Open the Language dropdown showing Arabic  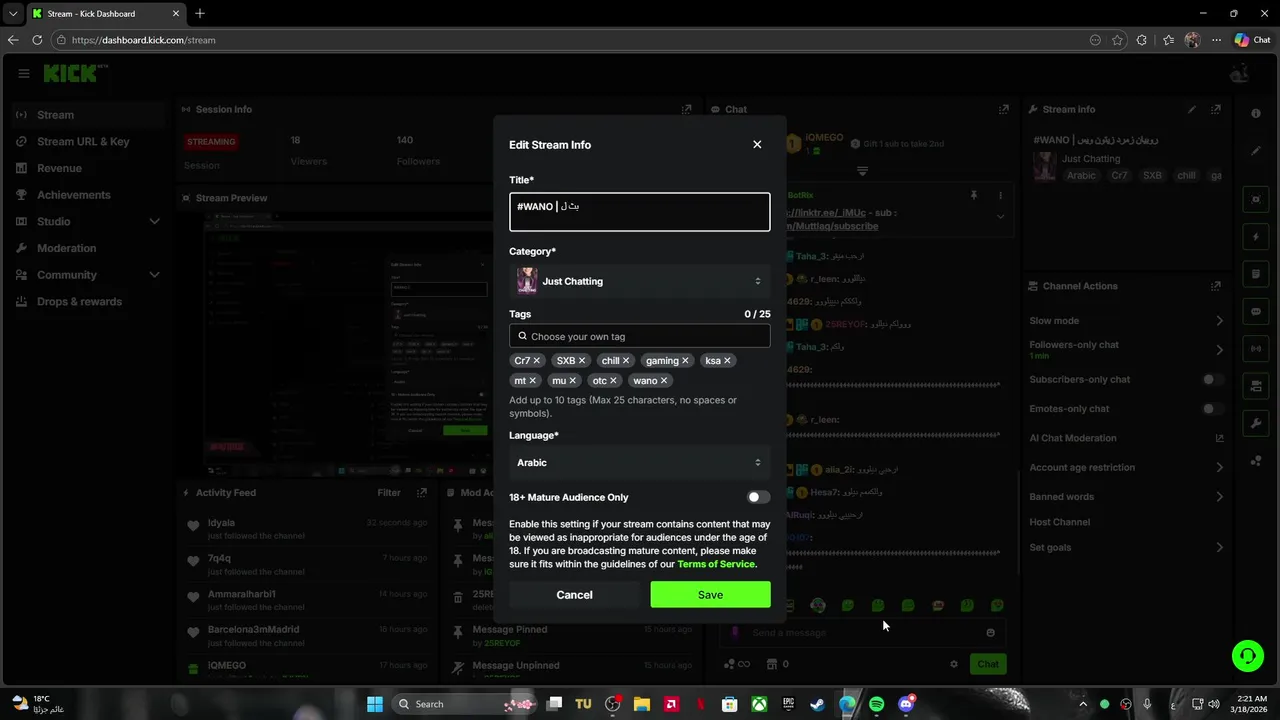[x=640, y=462]
